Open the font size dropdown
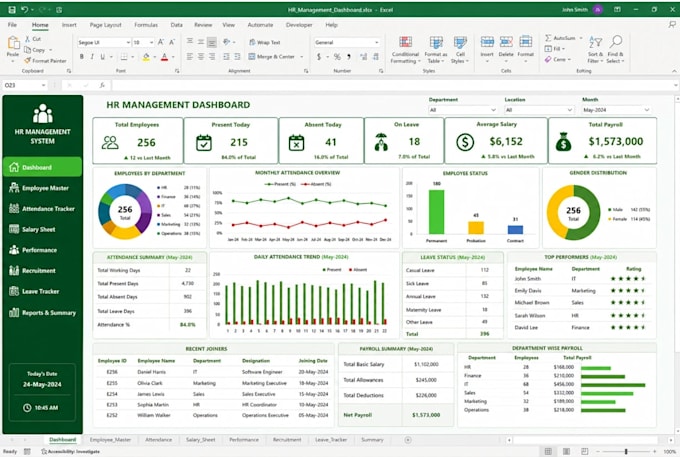Screen dimensions: 680x457 [x=151, y=42]
